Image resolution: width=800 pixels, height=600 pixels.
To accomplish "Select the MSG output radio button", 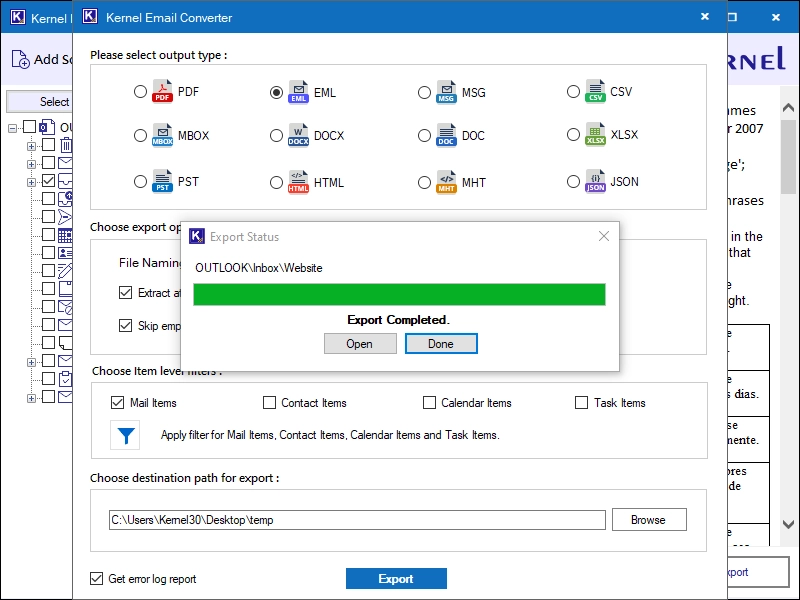I will (424, 92).
